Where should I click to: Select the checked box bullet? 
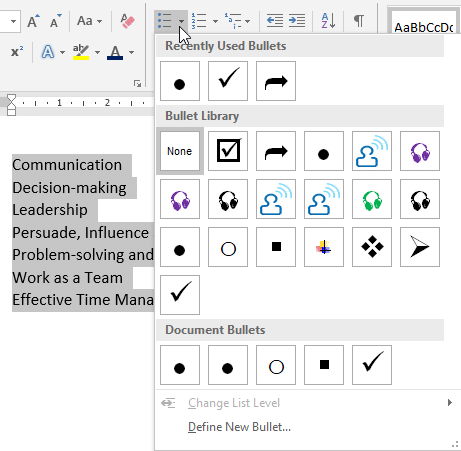(228, 151)
